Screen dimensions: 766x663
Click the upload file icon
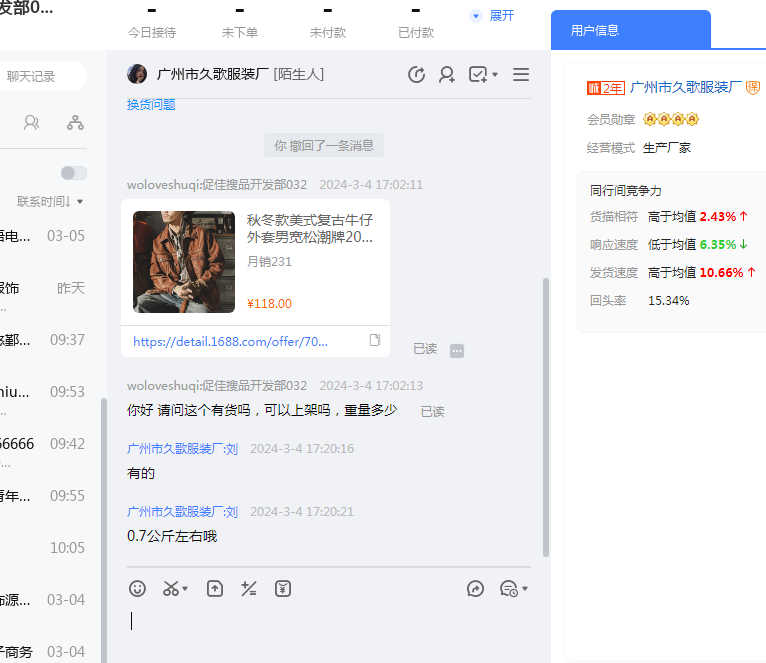pyautogui.click(x=215, y=589)
